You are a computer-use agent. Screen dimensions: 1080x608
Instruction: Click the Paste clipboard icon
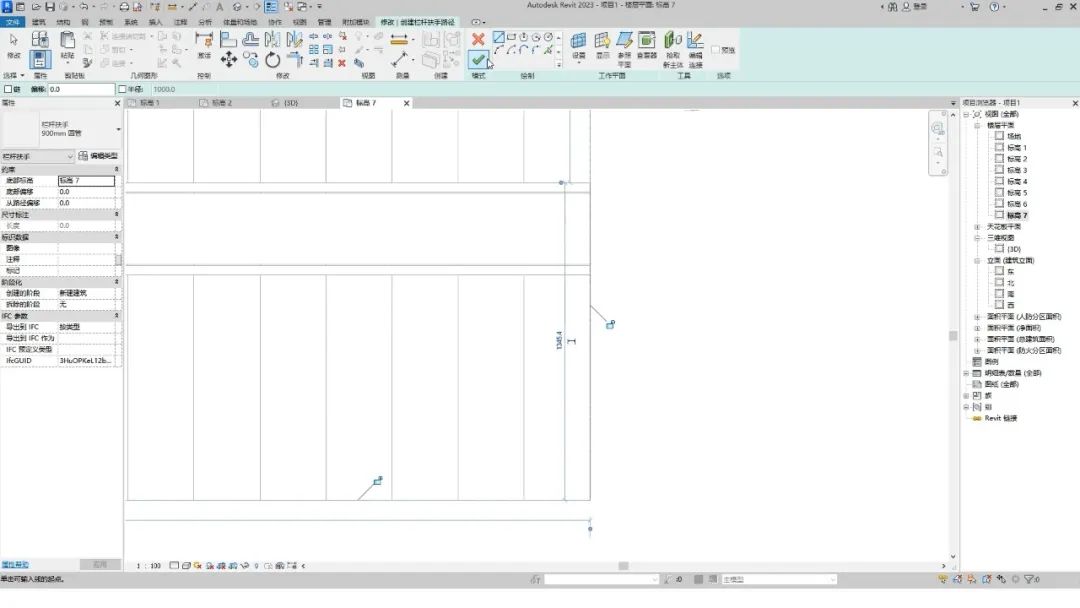point(67,41)
